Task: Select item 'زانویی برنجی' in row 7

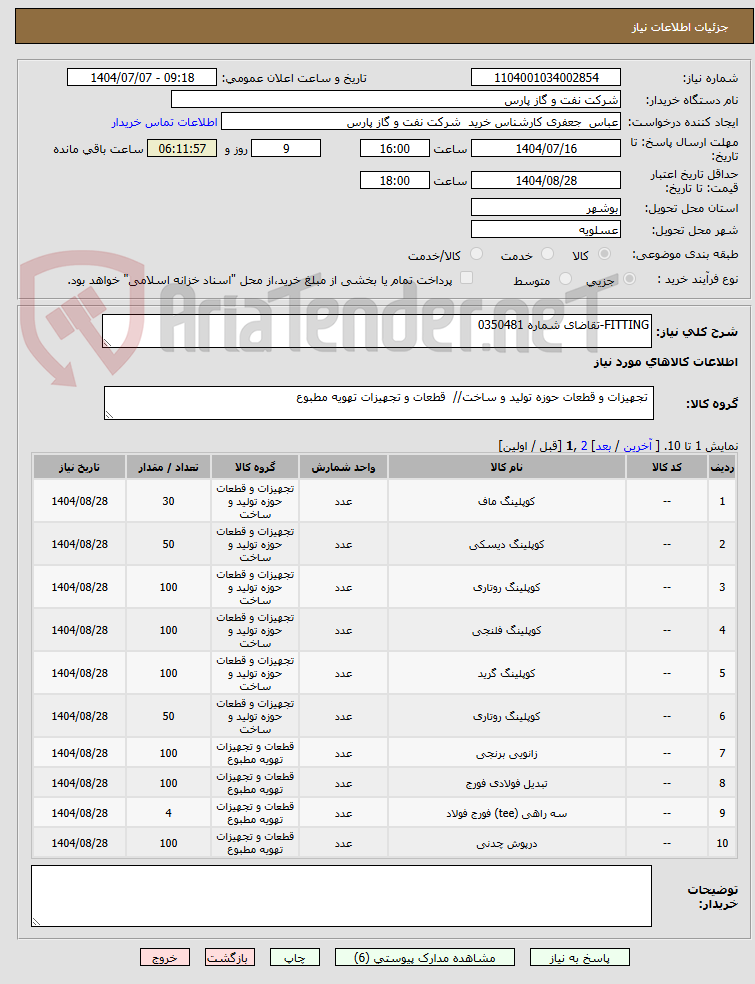Action: [506, 753]
